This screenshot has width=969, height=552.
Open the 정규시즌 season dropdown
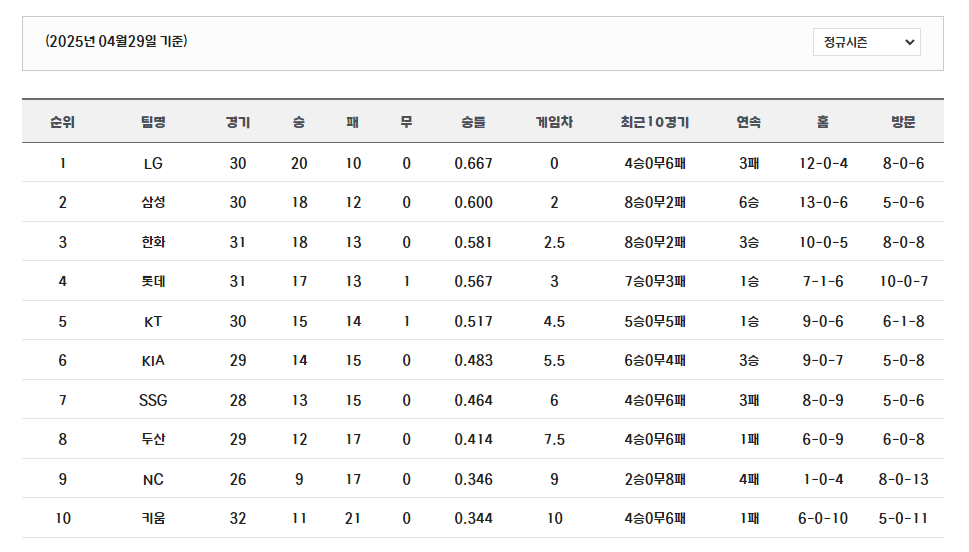click(866, 42)
